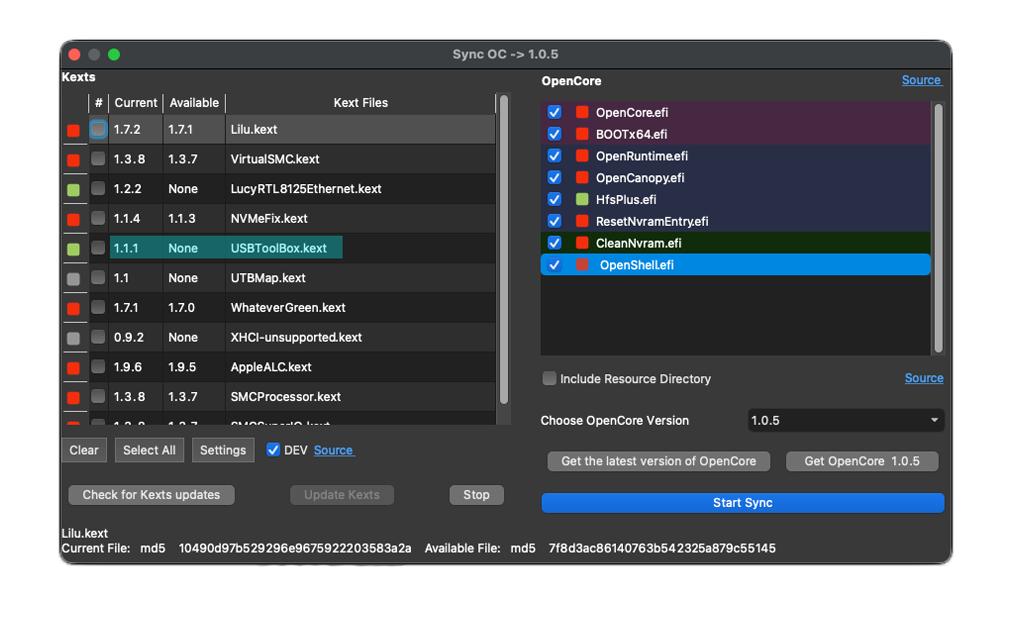Enable Include Resource Directory checkbox
This screenshot has width=1012, height=640.
pos(549,379)
